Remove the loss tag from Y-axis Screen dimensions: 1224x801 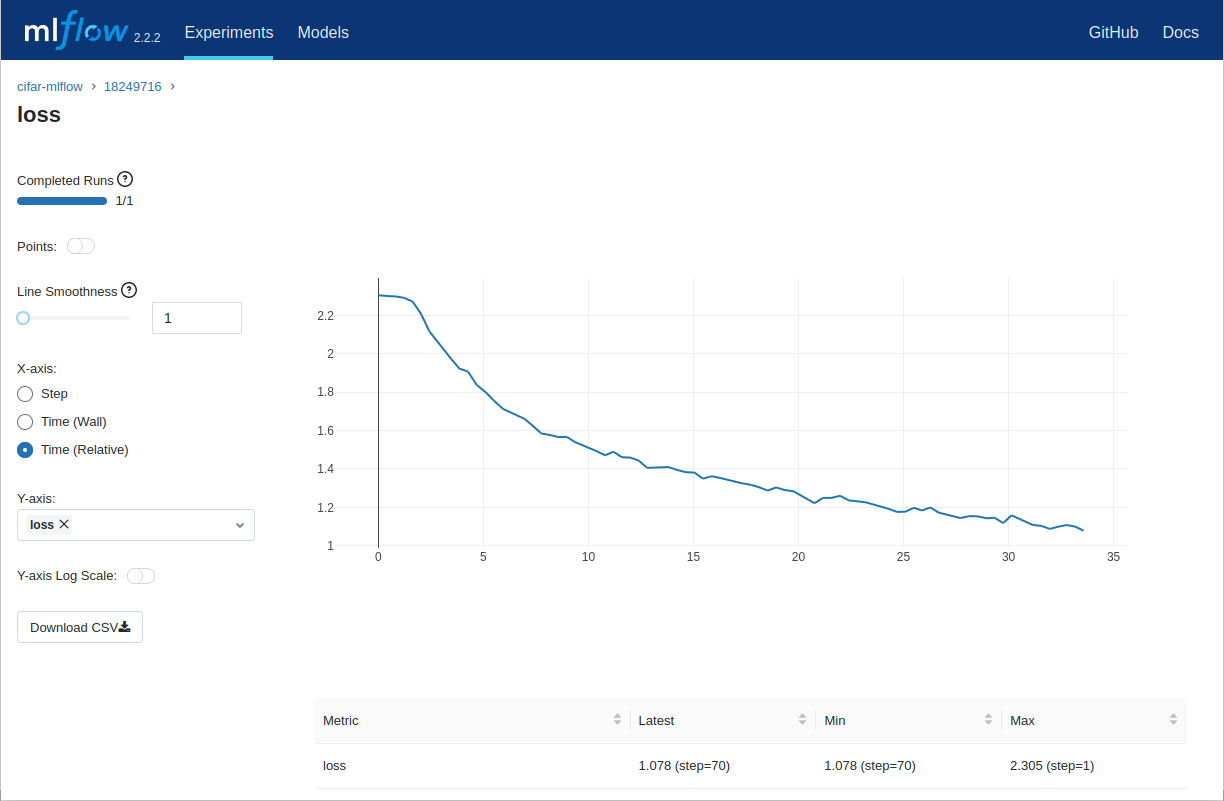coord(65,524)
